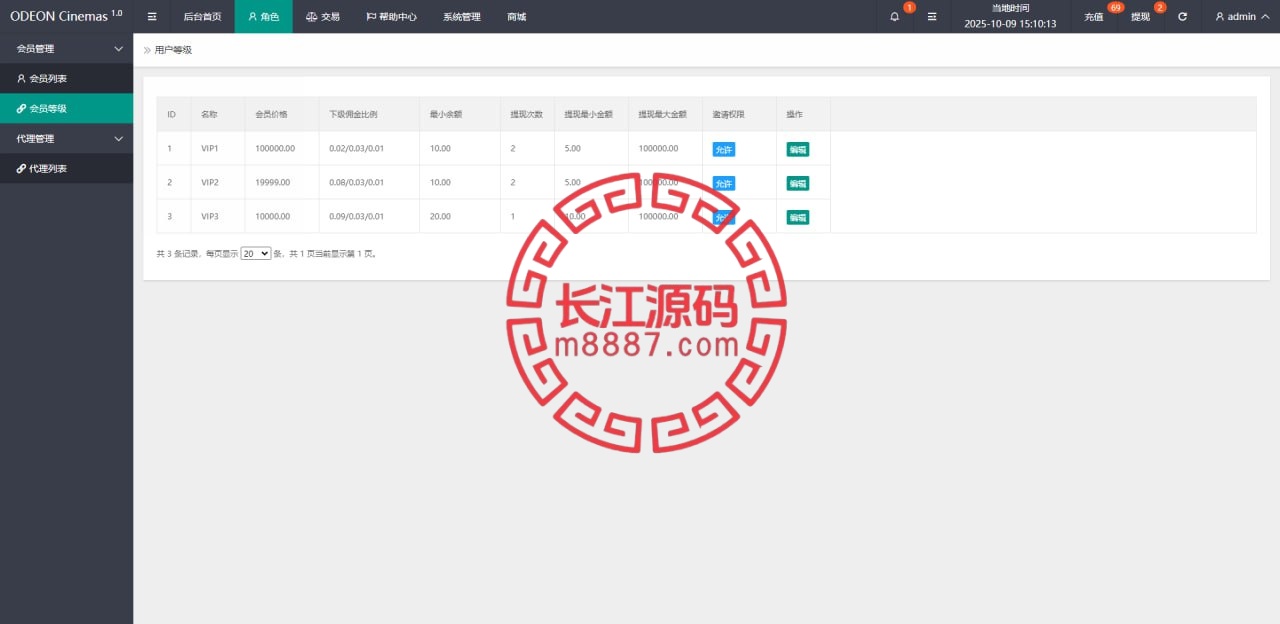1280x624 pixels.
Task: Click the list settings icon beside the bell
Action: pos(932,17)
